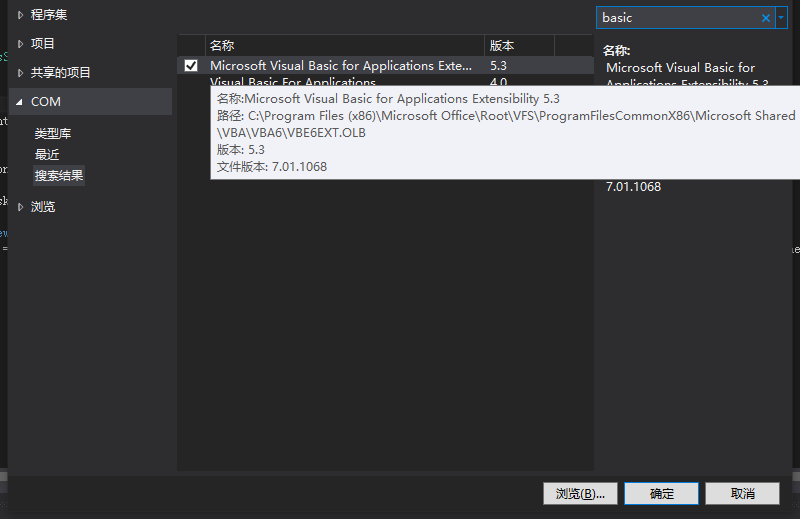
Task: Sort by the 版本 column header
Action: click(519, 45)
